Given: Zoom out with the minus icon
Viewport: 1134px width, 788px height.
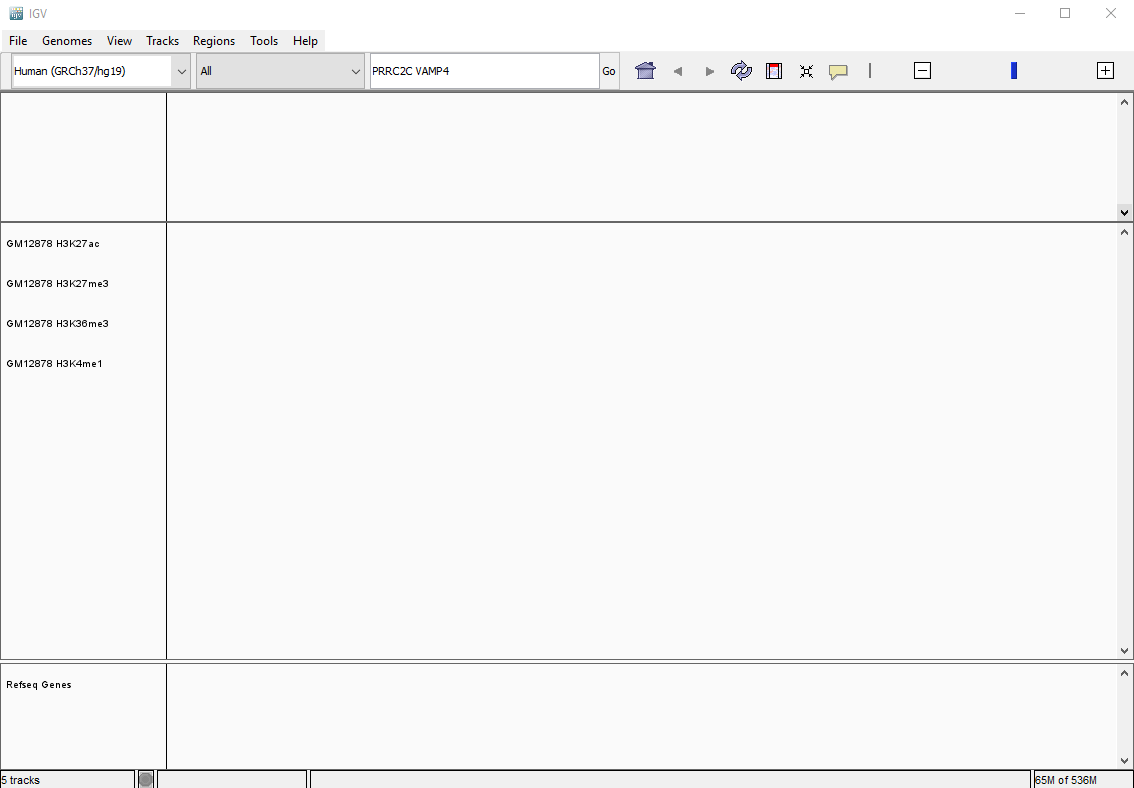Looking at the screenshot, I should point(922,71).
